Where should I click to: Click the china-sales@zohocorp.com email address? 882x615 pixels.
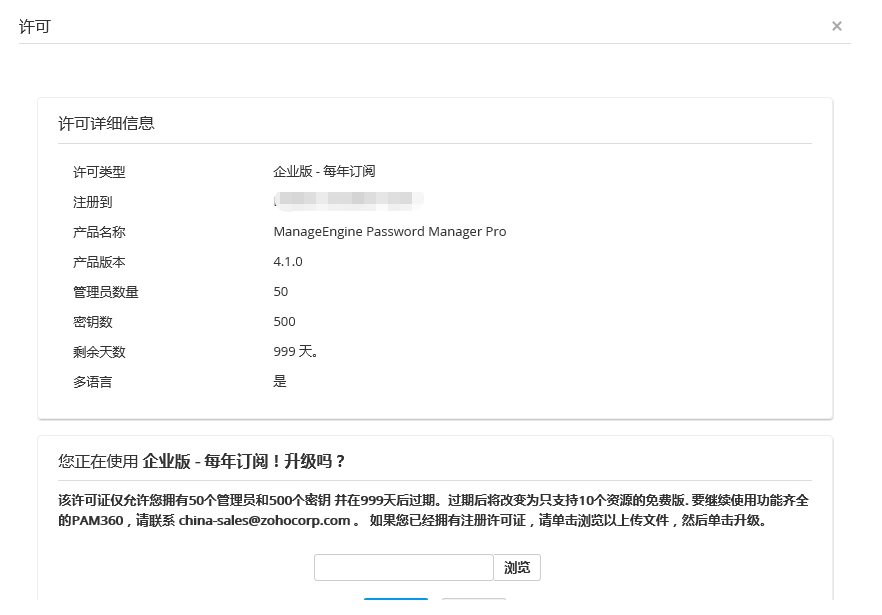pos(264,520)
